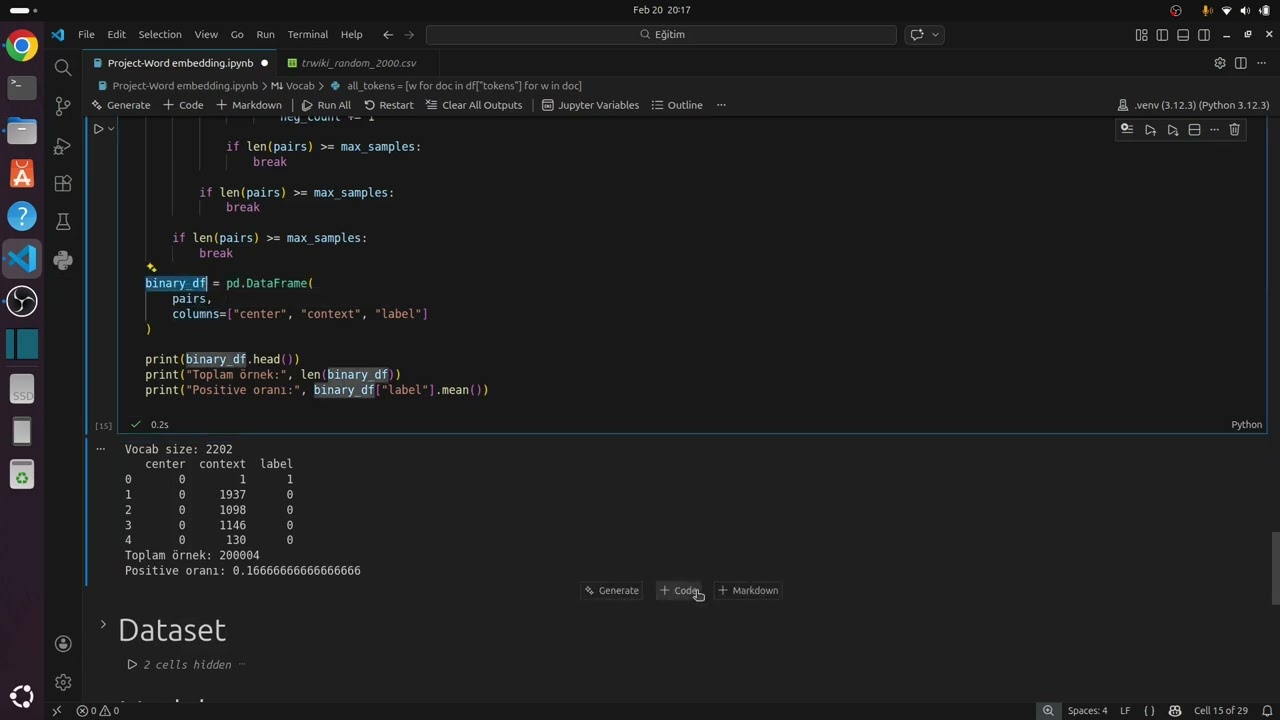Image resolution: width=1280 pixels, height=720 pixels.
Task: Open the Terminal icon in the Ubuntu dock
Action: [22, 87]
